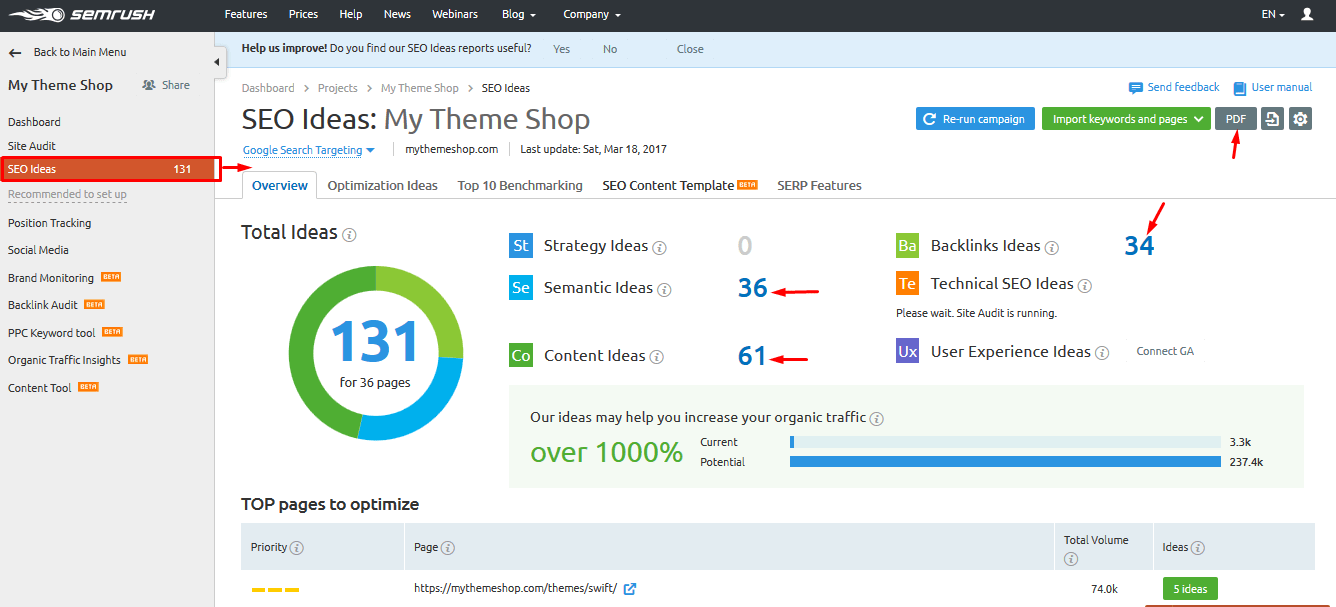Click the 5 ideas button

point(1190,589)
